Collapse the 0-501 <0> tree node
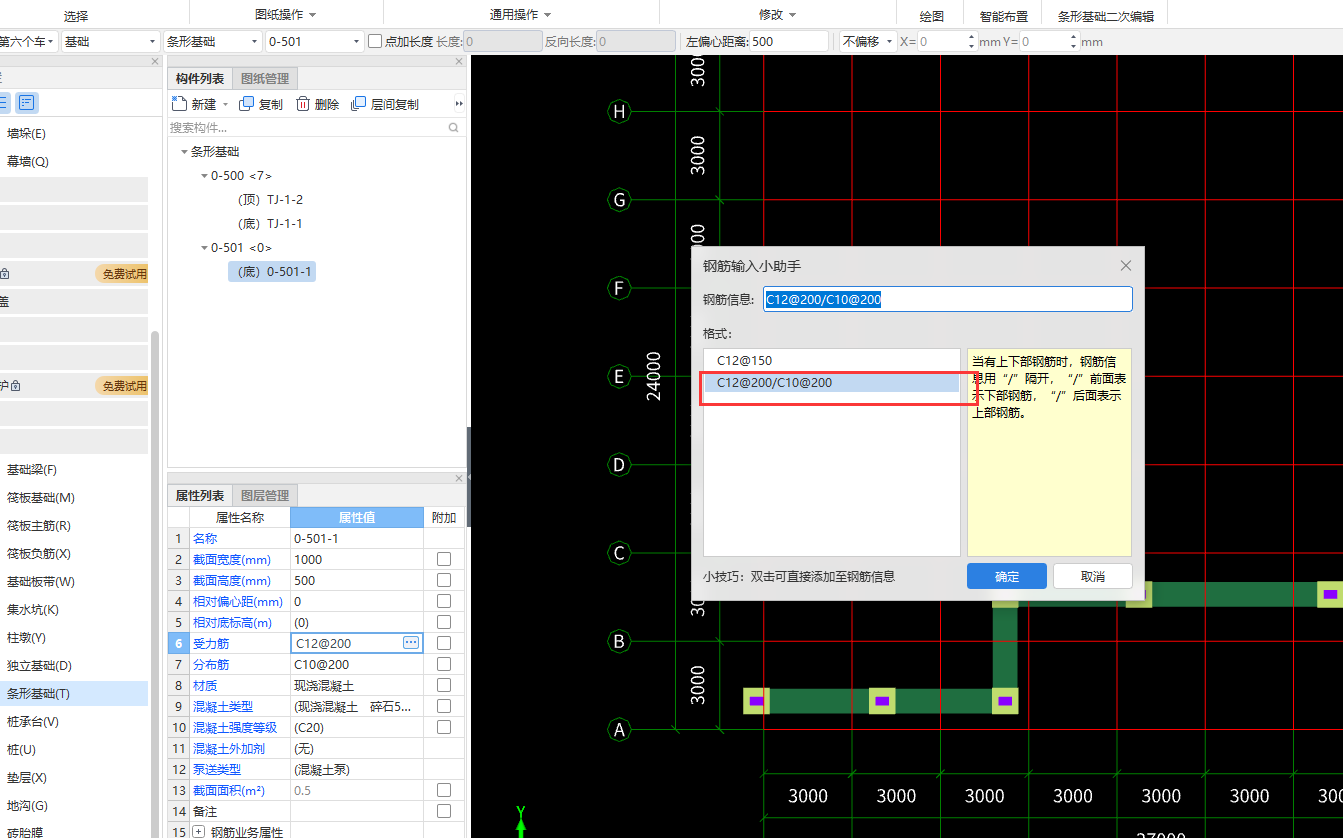 coord(204,248)
